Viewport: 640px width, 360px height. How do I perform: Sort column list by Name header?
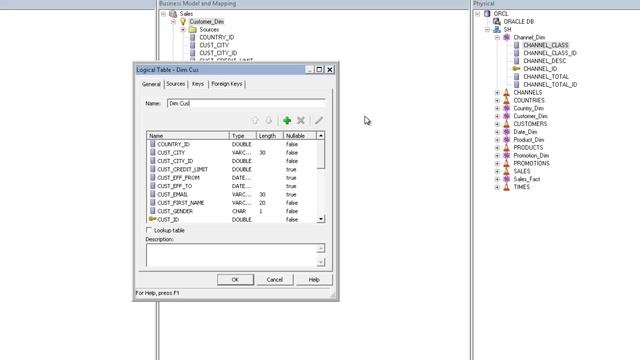tap(188, 136)
